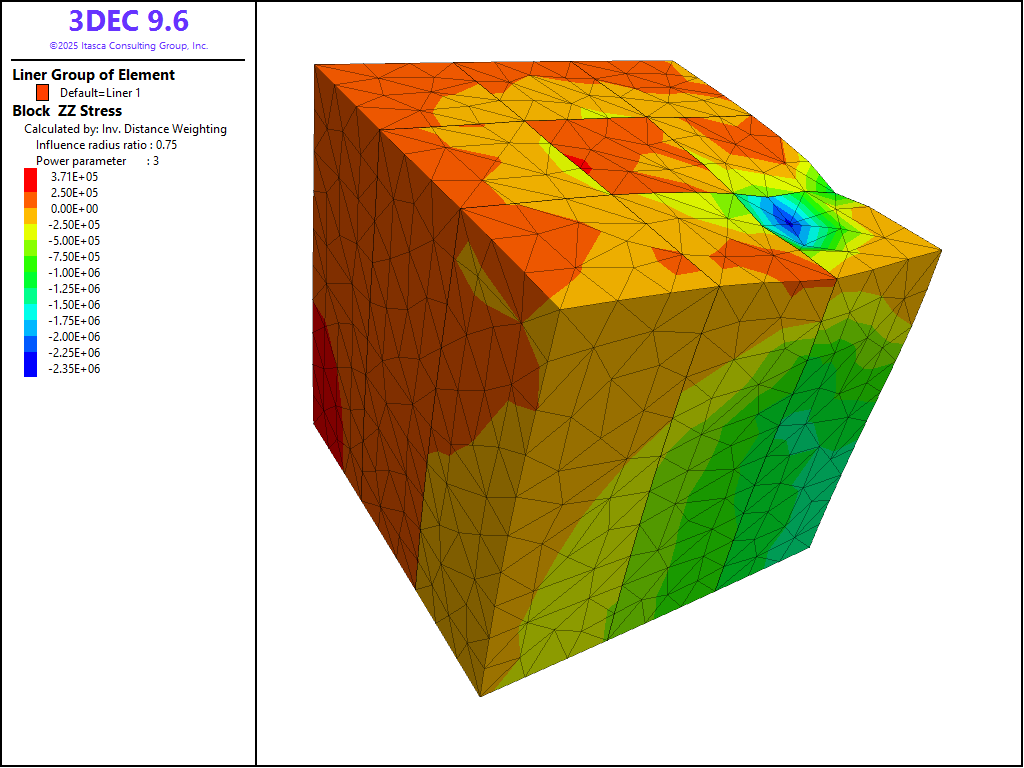Open the Itasca Consulting Group copyright line

(x=128, y=46)
